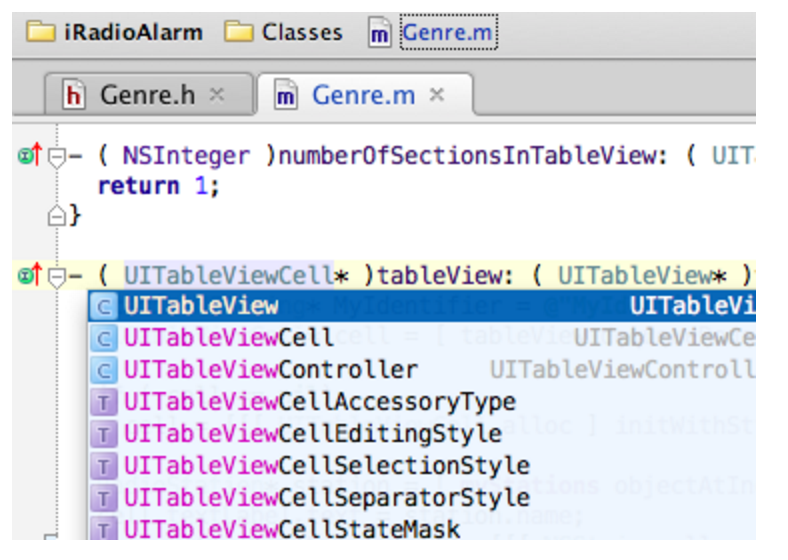Pick UITableViewCellStateMask suggestion
788x560 pixels.
[x=422, y=528]
